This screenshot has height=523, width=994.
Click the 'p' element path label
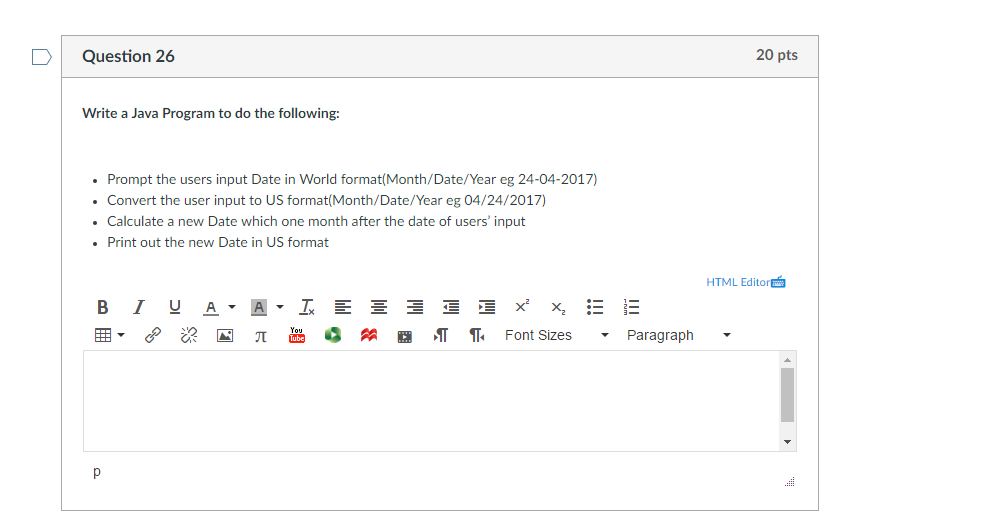coord(97,472)
